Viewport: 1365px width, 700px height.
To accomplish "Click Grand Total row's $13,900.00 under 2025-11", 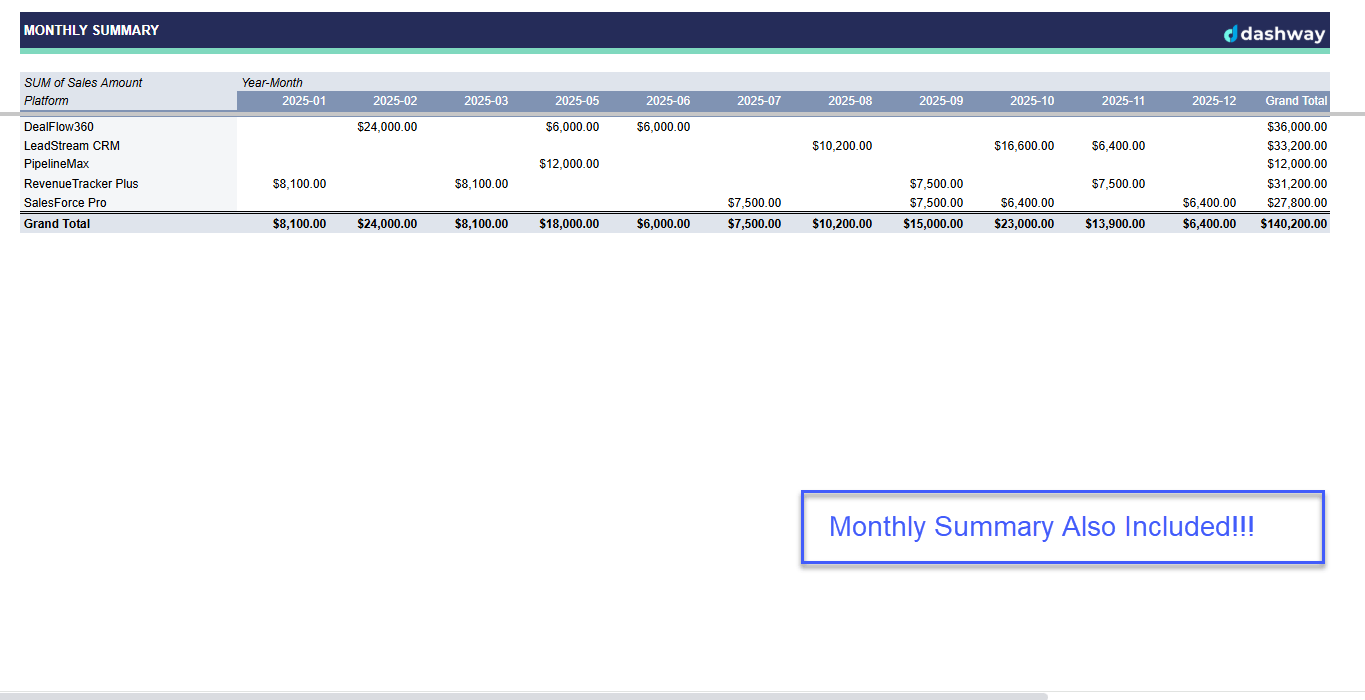I will pyautogui.click(x=1116, y=224).
